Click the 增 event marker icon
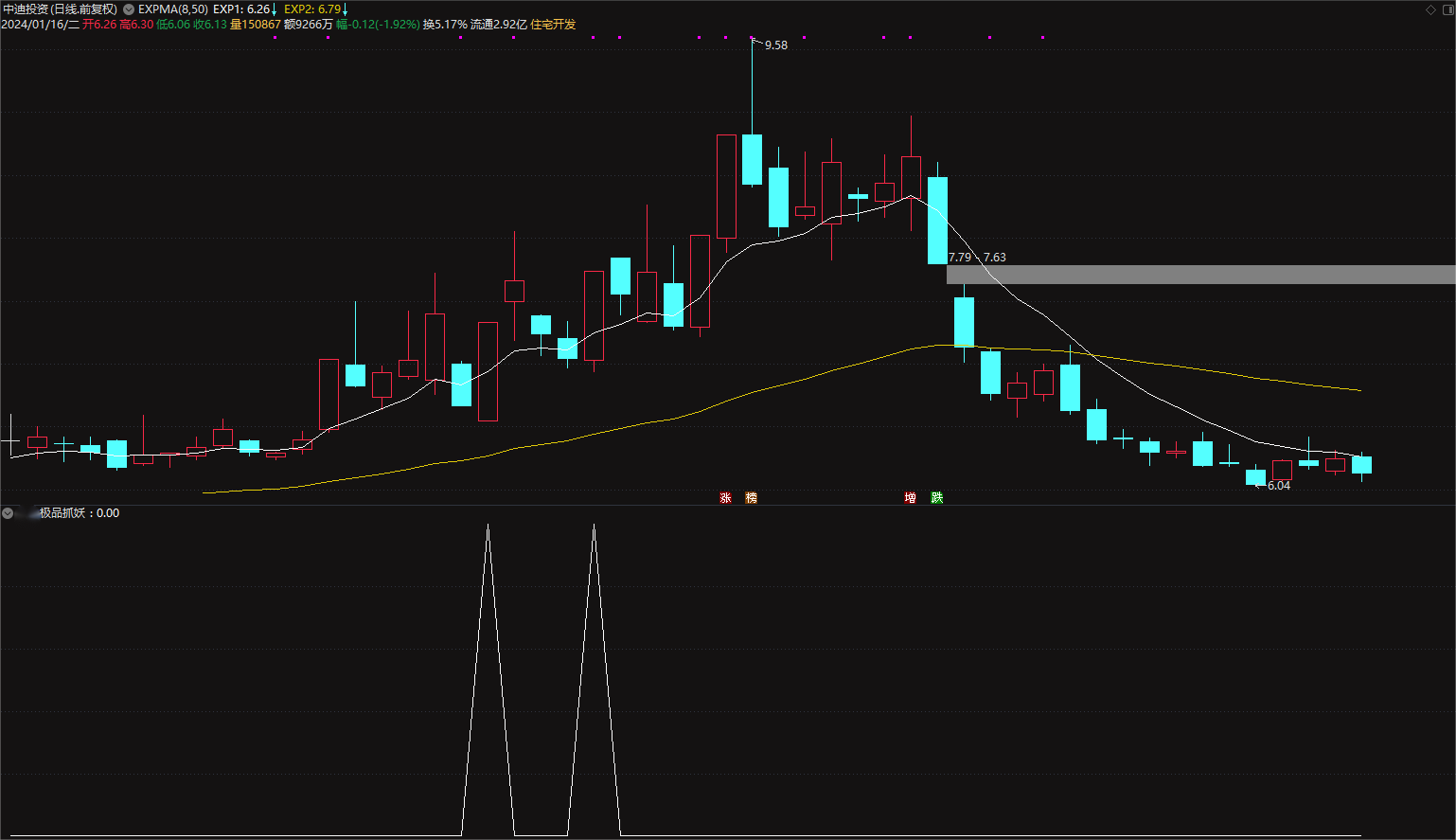The width and height of the screenshot is (1456, 840). pyautogui.click(x=910, y=498)
